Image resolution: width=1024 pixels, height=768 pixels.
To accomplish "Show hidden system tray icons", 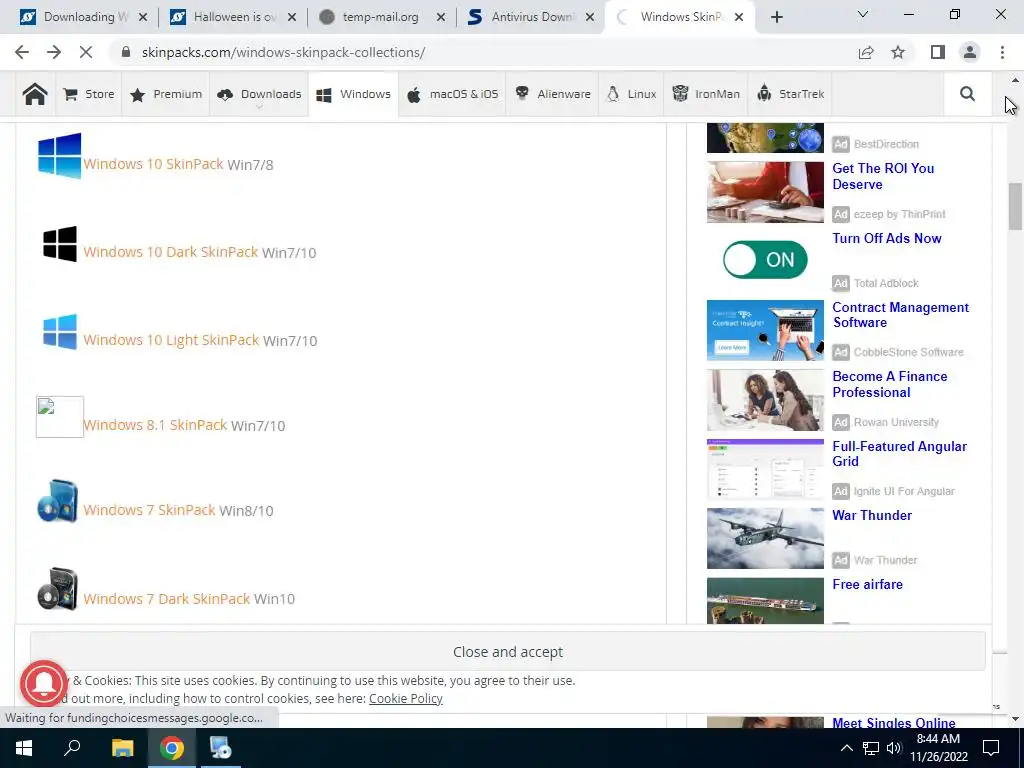I will click(846, 748).
